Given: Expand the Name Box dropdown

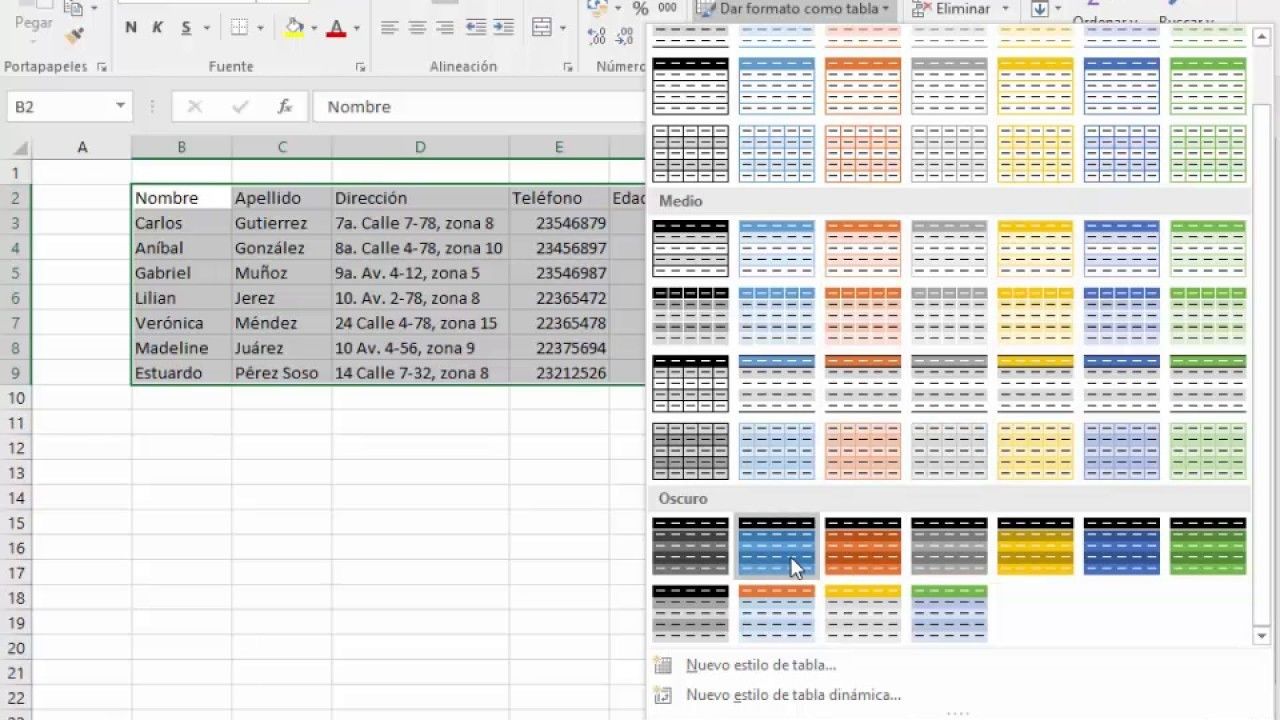Looking at the screenshot, I should [x=120, y=106].
